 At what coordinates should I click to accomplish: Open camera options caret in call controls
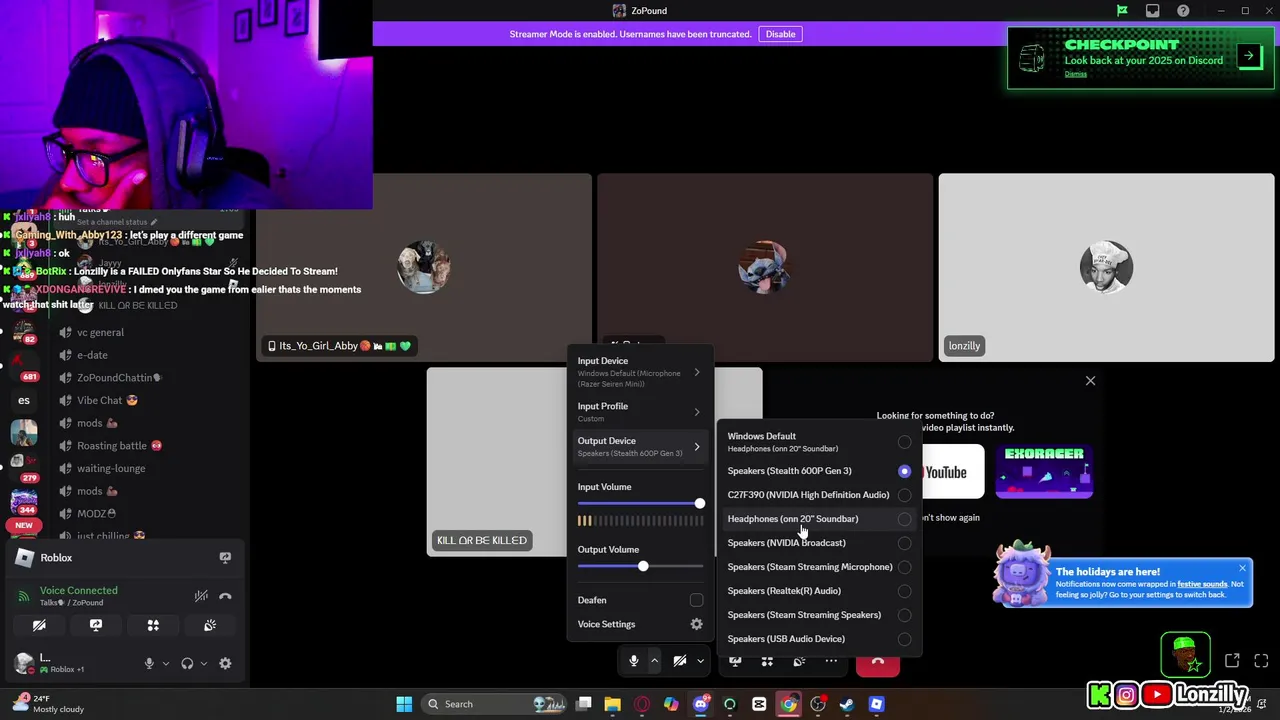click(x=700, y=661)
